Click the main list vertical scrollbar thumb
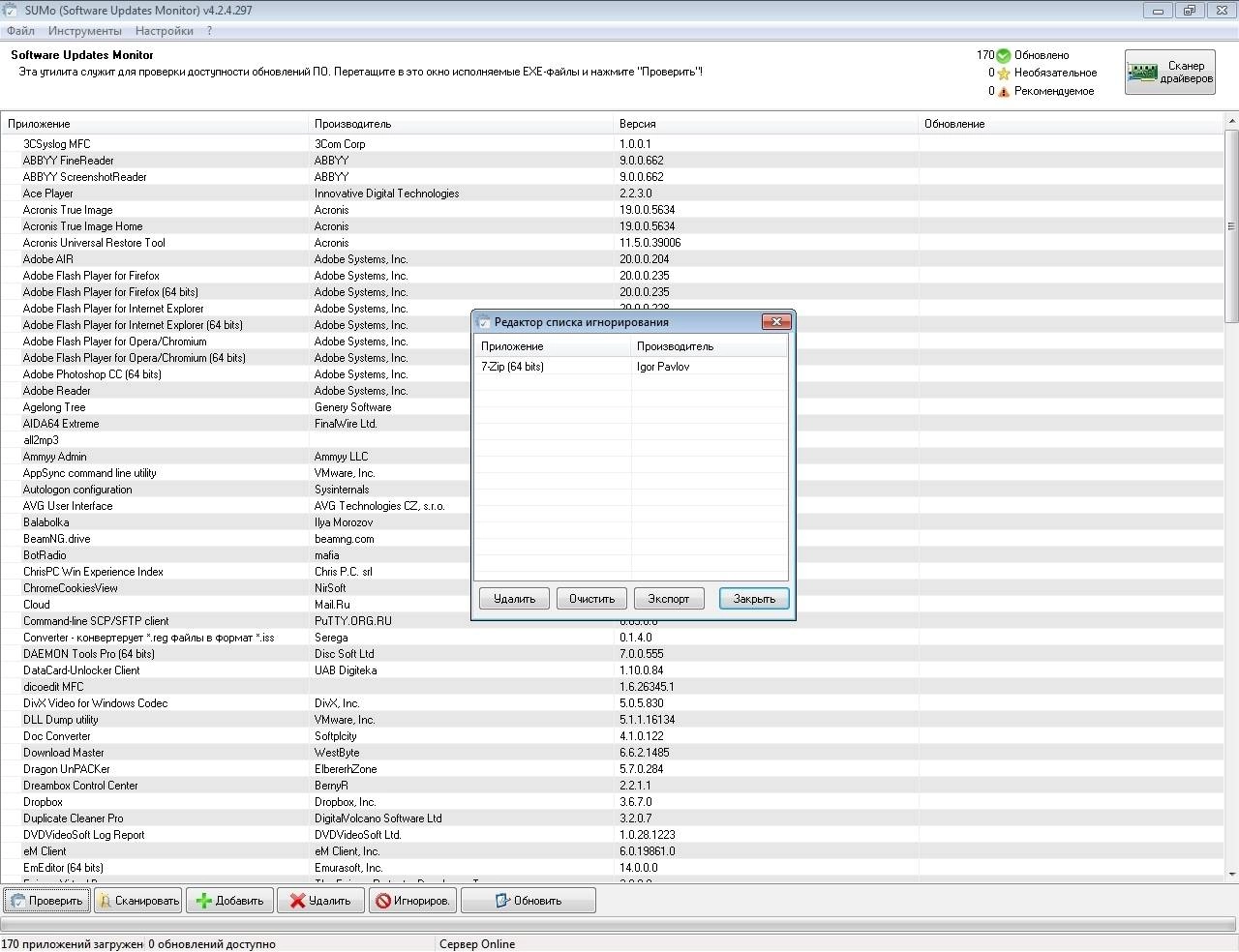Screen dimensions: 1239x952 (x=1231, y=226)
